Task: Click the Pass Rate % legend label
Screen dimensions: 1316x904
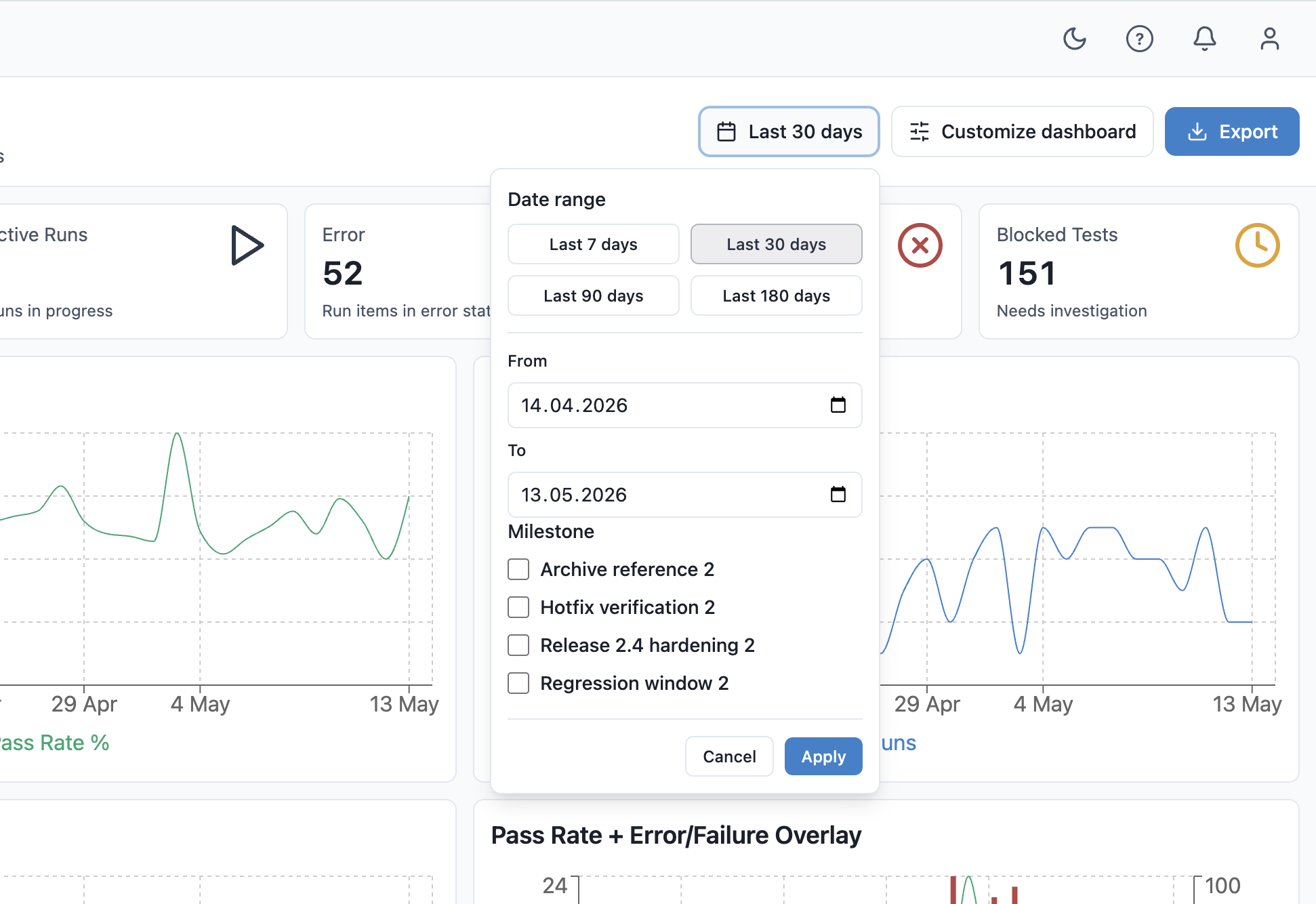Action: 54,743
